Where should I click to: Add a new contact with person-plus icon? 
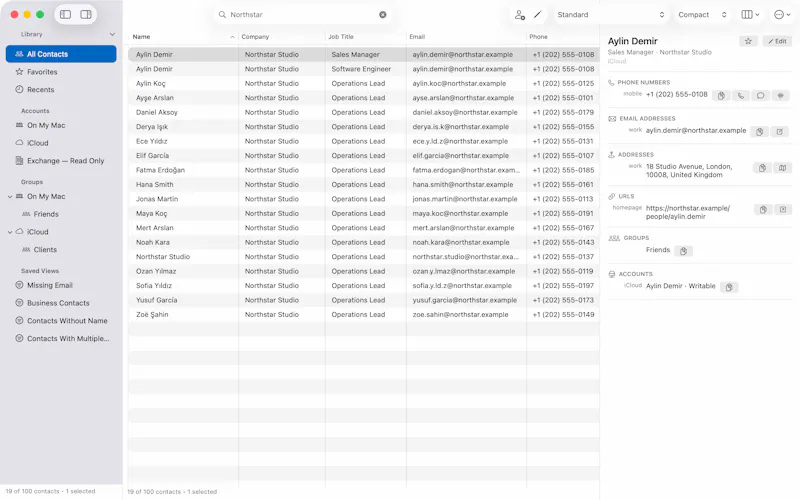519,15
